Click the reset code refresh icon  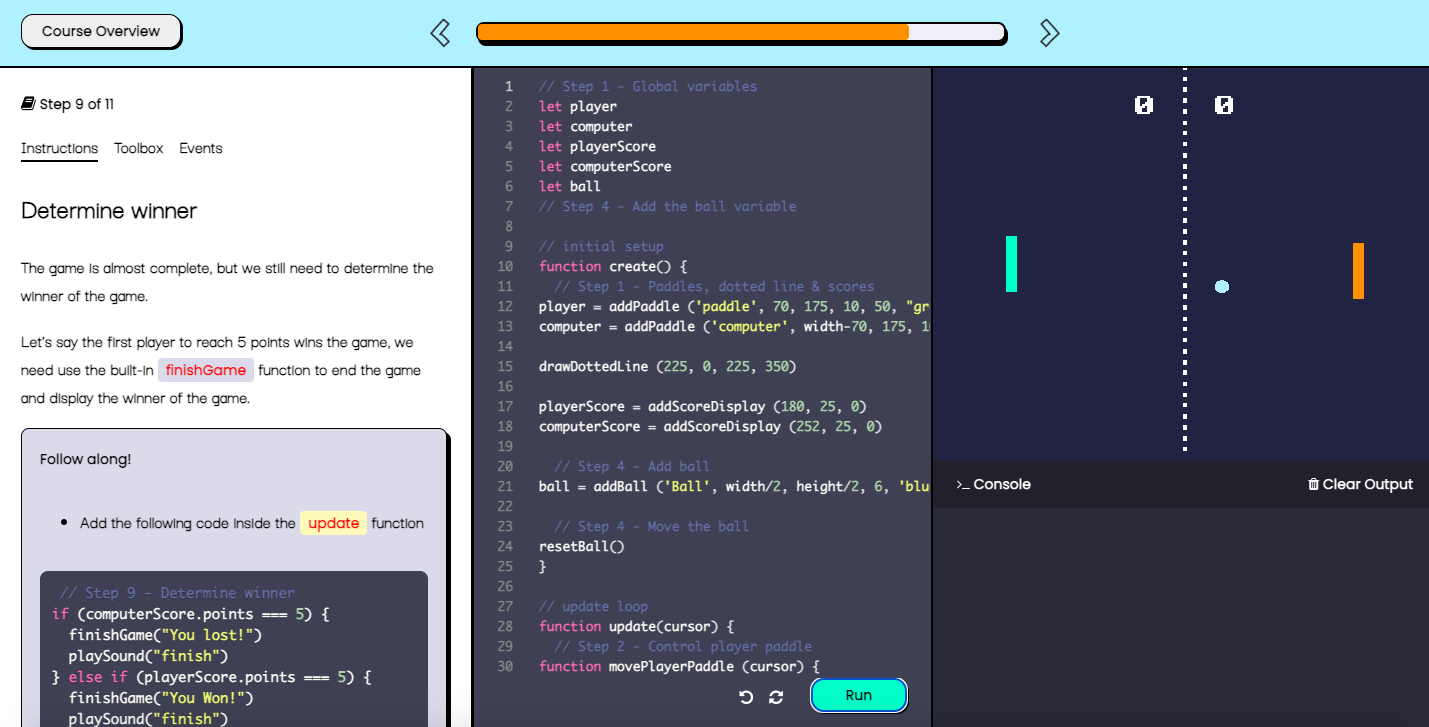tap(776, 697)
